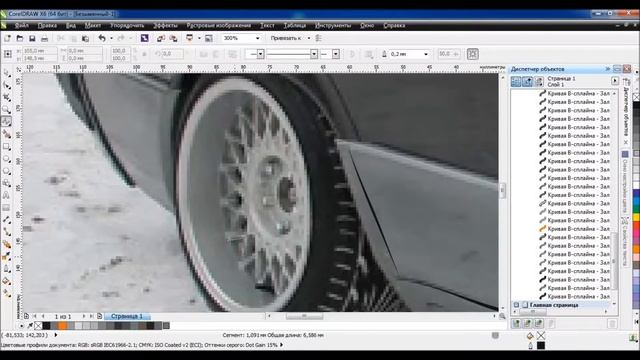Select the Shape tool

point(7,85)
